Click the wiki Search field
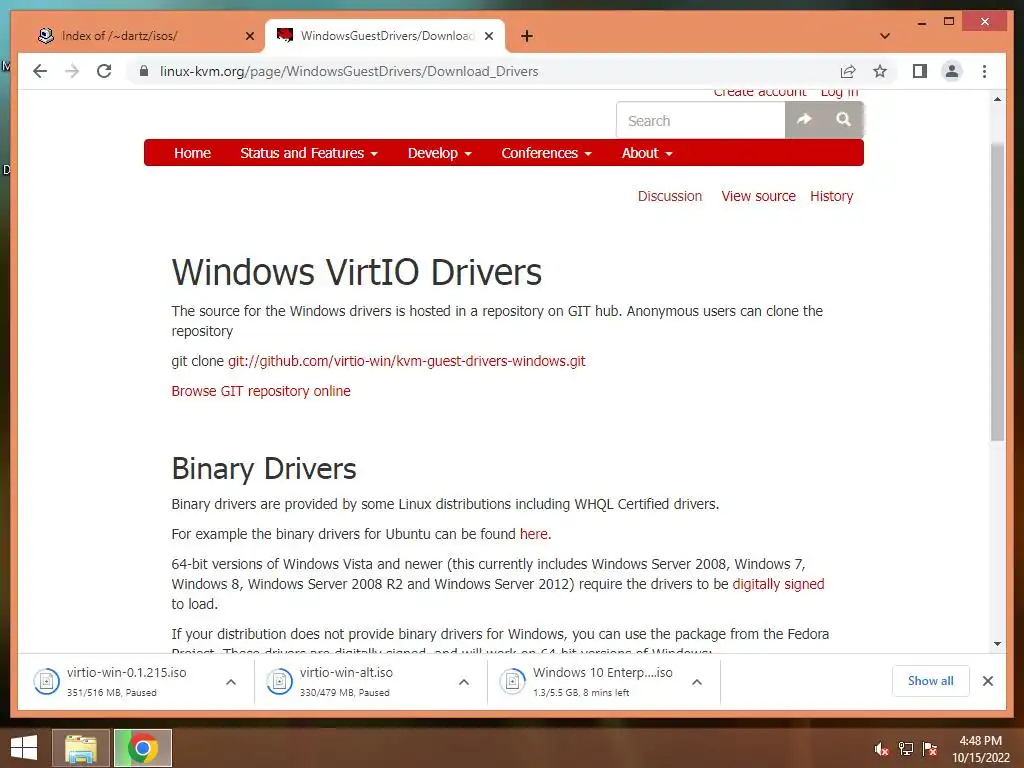Image resolution: width=1024 pixels, height=768 pixels. (x=701, y=120)
